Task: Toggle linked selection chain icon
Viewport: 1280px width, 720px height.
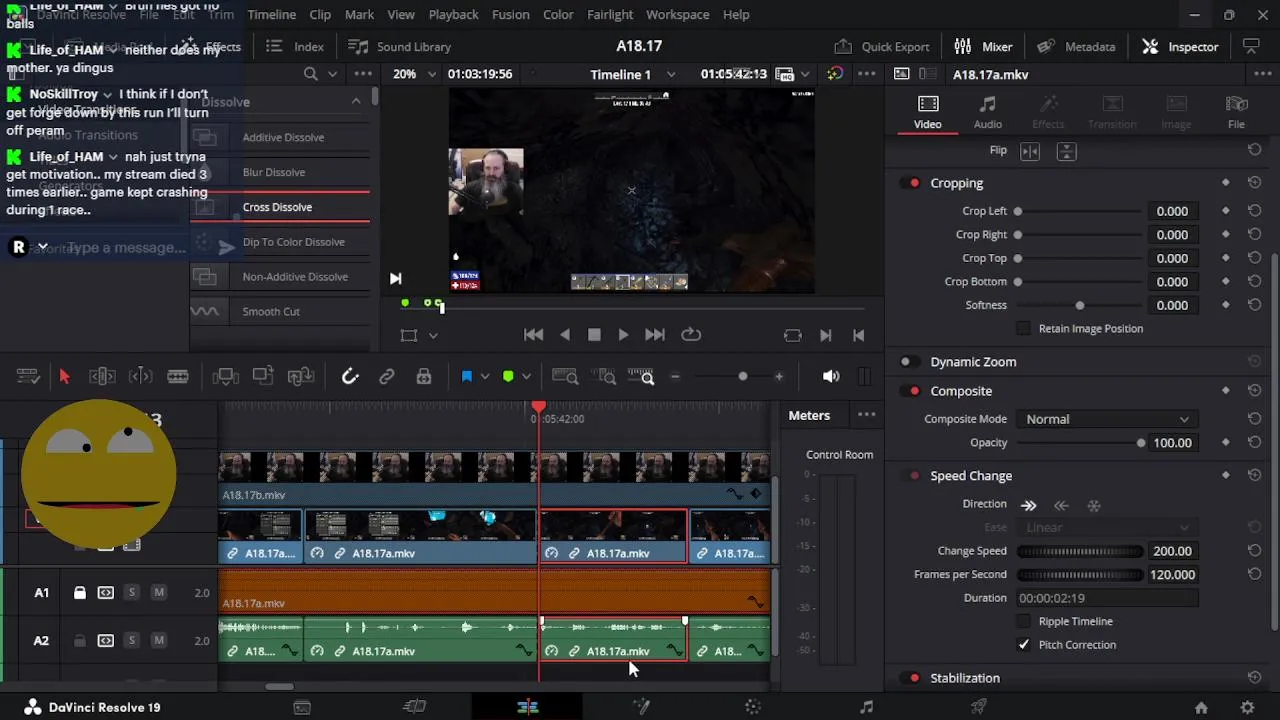Action: (387, 377)
